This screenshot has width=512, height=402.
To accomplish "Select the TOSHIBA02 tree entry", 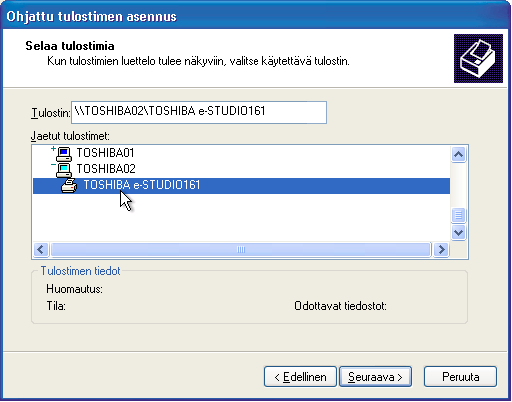I will (x=106, y=169).
